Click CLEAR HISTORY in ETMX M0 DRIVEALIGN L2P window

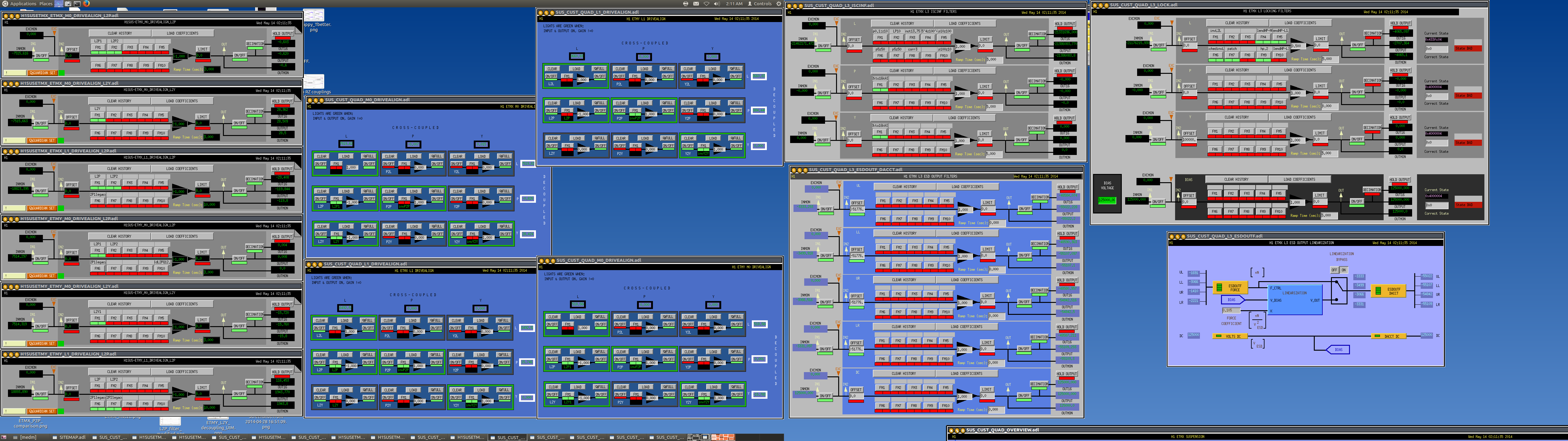pyautogui.click(x=119, y=33)
